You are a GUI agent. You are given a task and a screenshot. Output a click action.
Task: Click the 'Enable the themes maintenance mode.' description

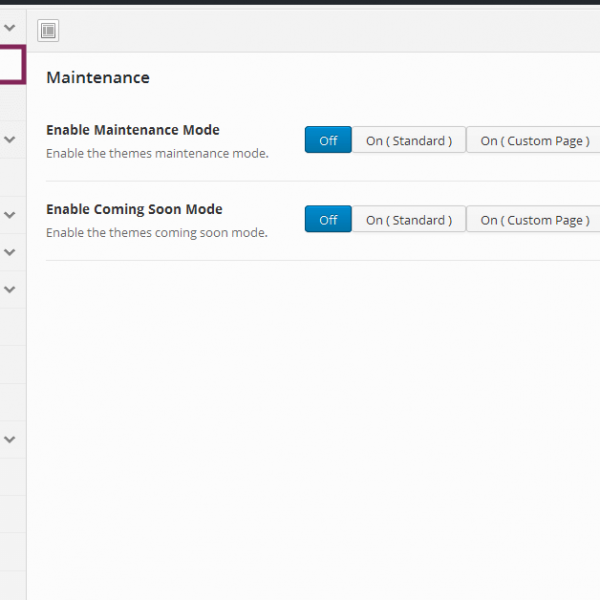(157, 154)
